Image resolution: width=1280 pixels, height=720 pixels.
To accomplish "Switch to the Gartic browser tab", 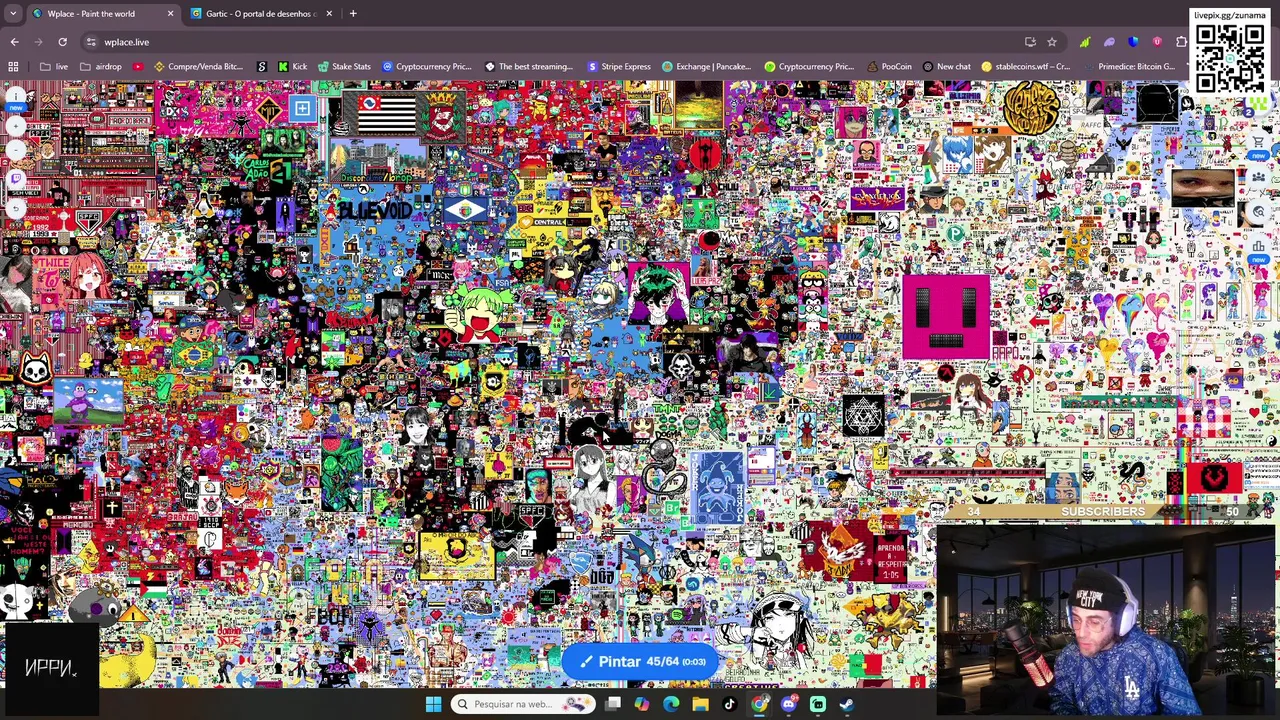I will (260, 13).
